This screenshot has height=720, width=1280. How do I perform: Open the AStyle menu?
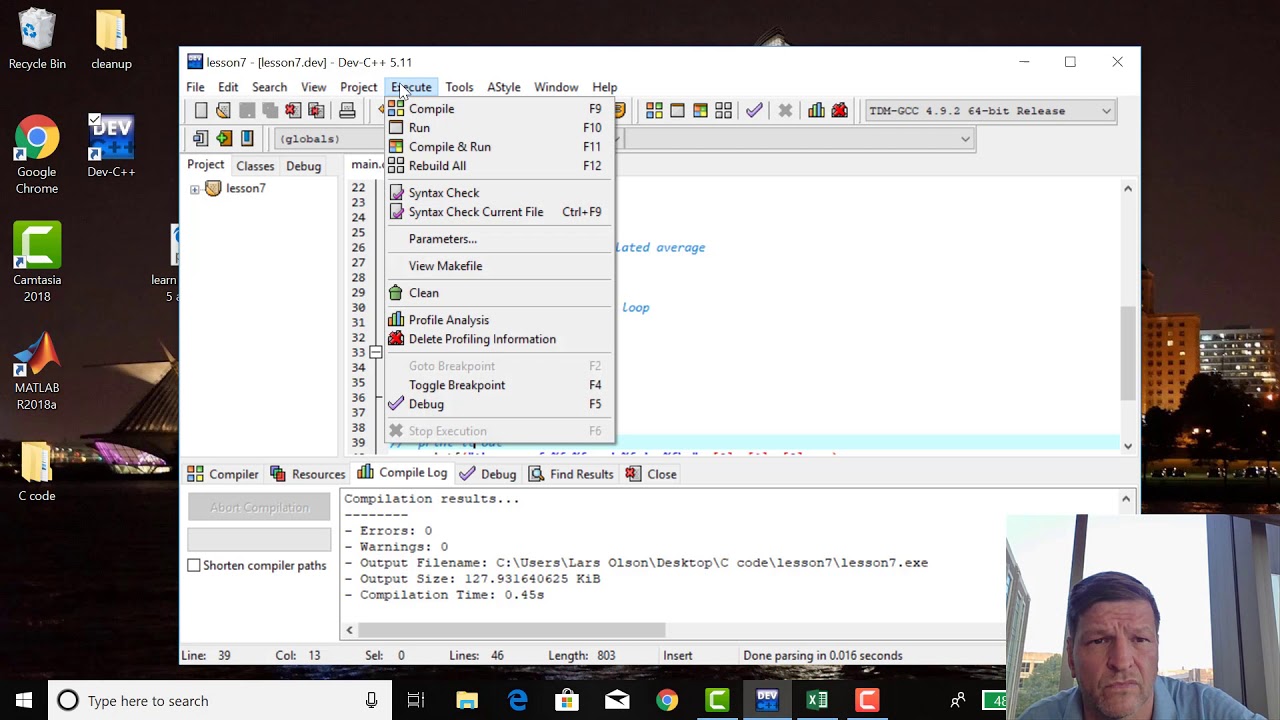pos(504,87)
